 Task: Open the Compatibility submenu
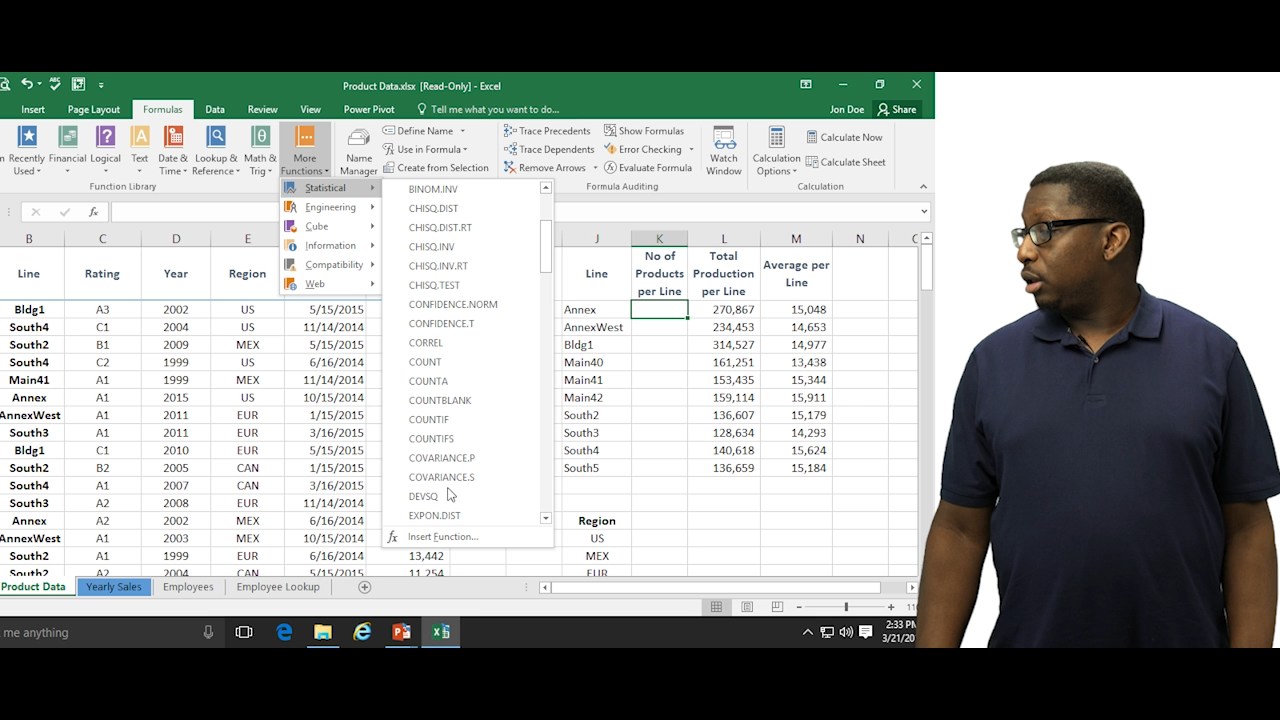(x=330, y=265)
